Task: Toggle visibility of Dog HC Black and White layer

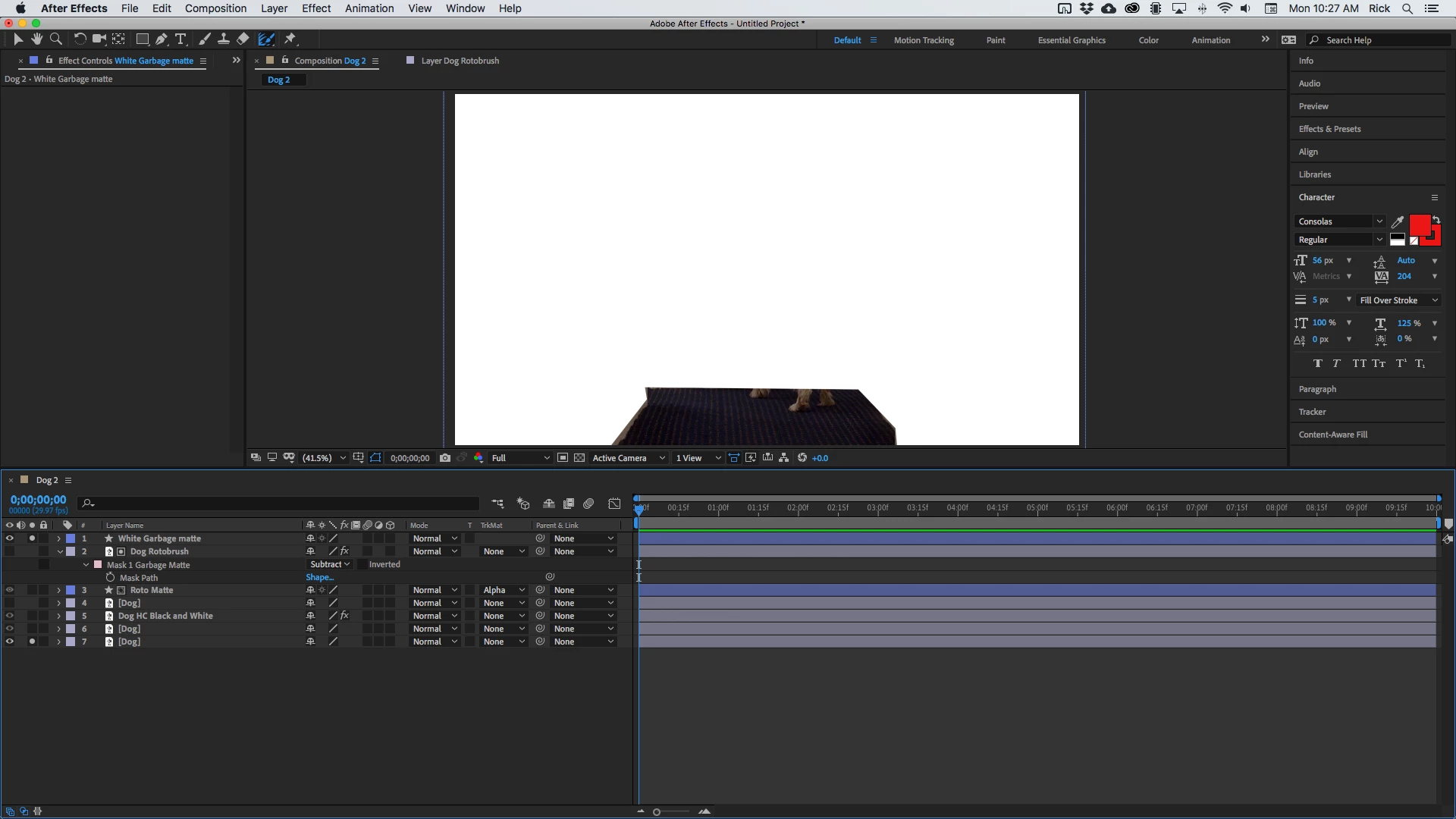Action: (x=9, y=616)
